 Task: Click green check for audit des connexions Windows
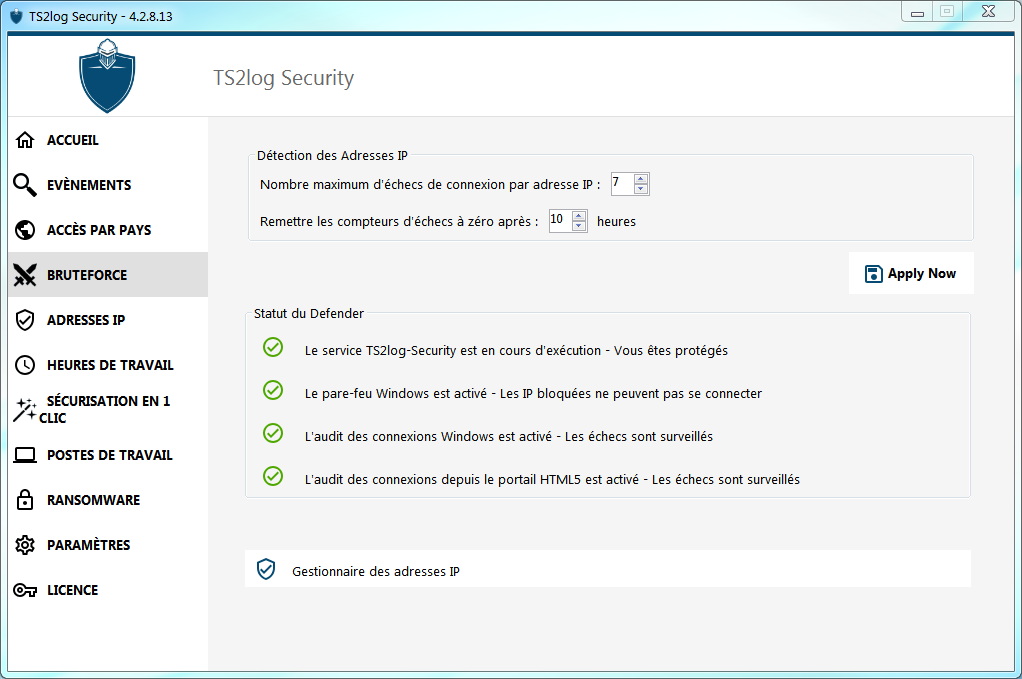pyautogui.click(x=273, y=433)
